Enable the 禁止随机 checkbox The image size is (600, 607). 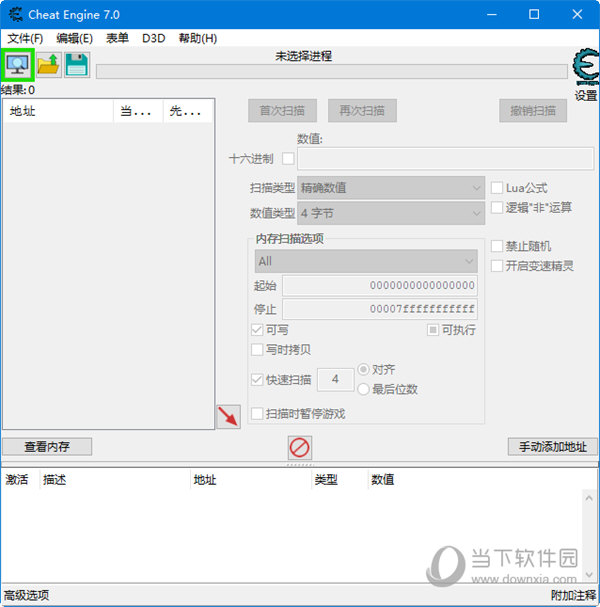497,246
